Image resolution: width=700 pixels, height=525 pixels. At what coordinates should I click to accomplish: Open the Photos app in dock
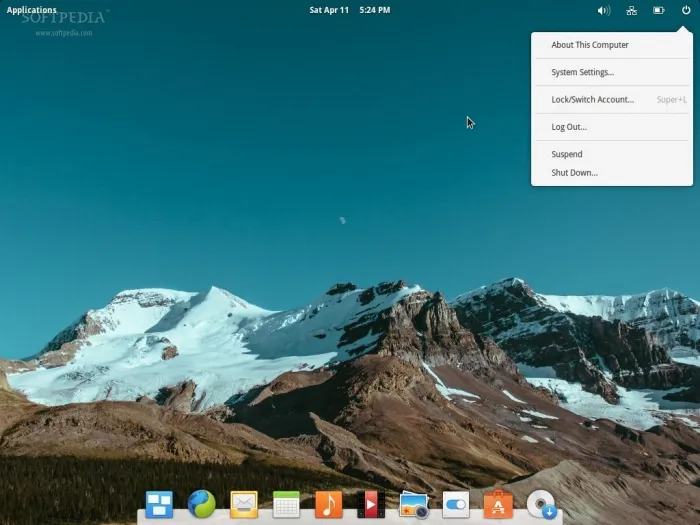tap(414, 504)
